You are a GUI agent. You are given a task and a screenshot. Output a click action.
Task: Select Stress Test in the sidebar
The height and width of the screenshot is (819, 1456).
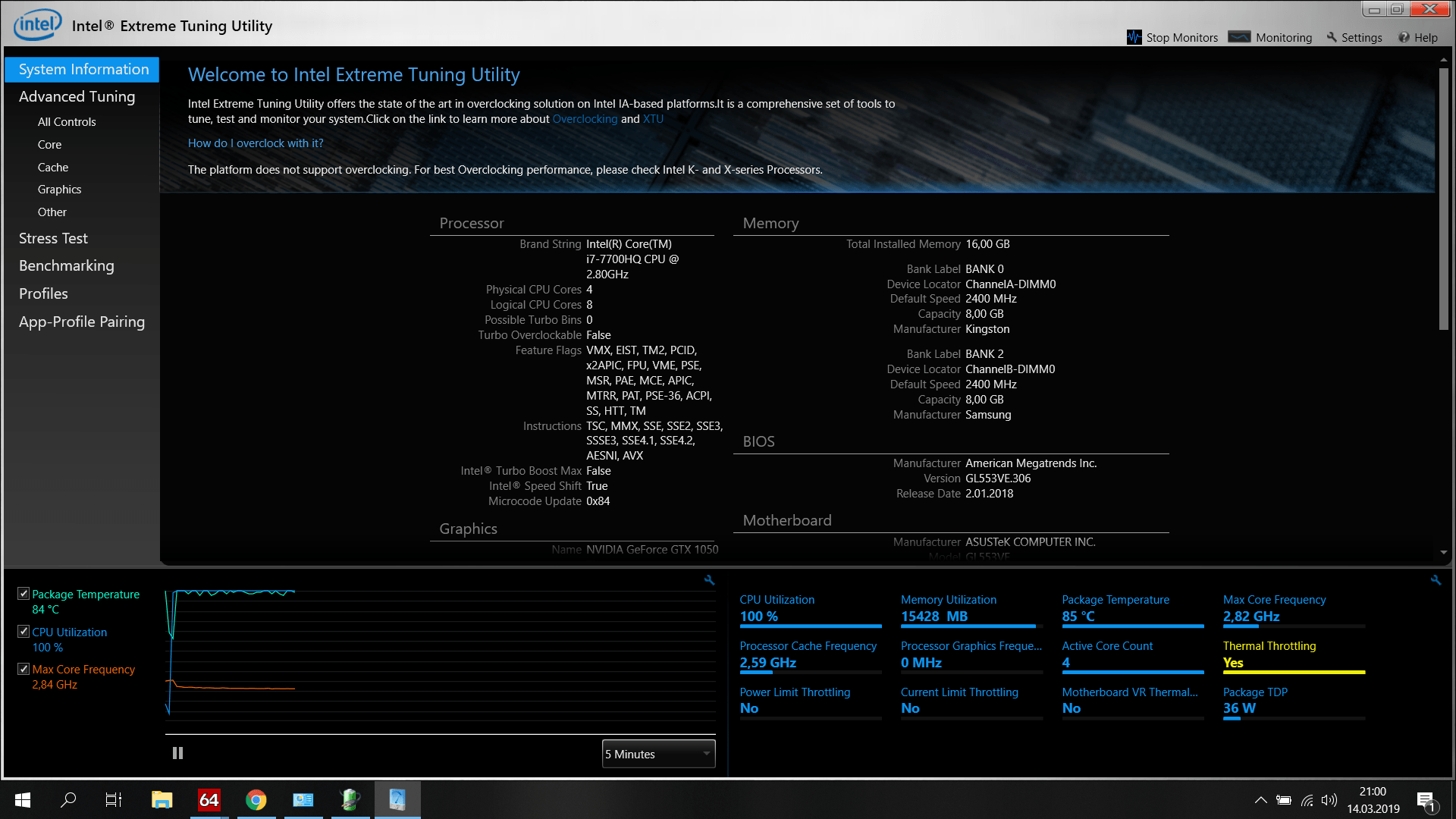(x=53, y=238)
